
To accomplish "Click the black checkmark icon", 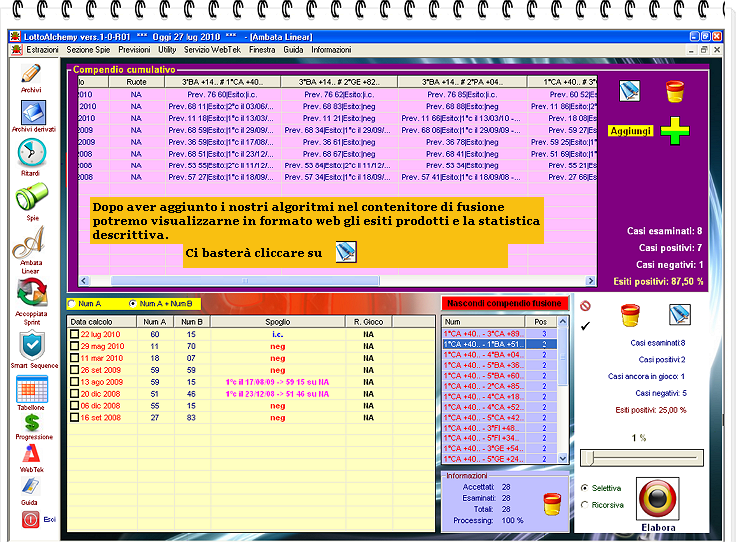I will point(585,326).
